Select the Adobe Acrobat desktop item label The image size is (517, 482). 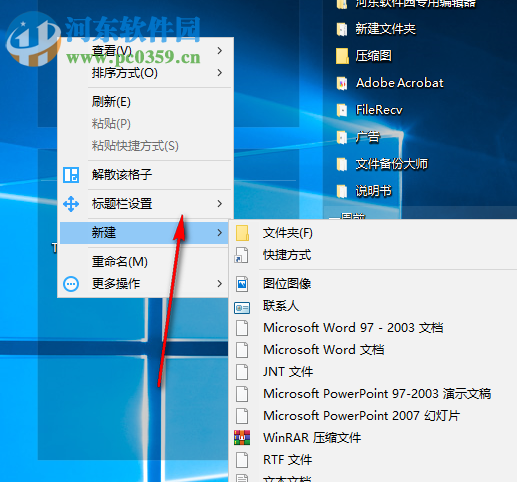tap(400, 83)
